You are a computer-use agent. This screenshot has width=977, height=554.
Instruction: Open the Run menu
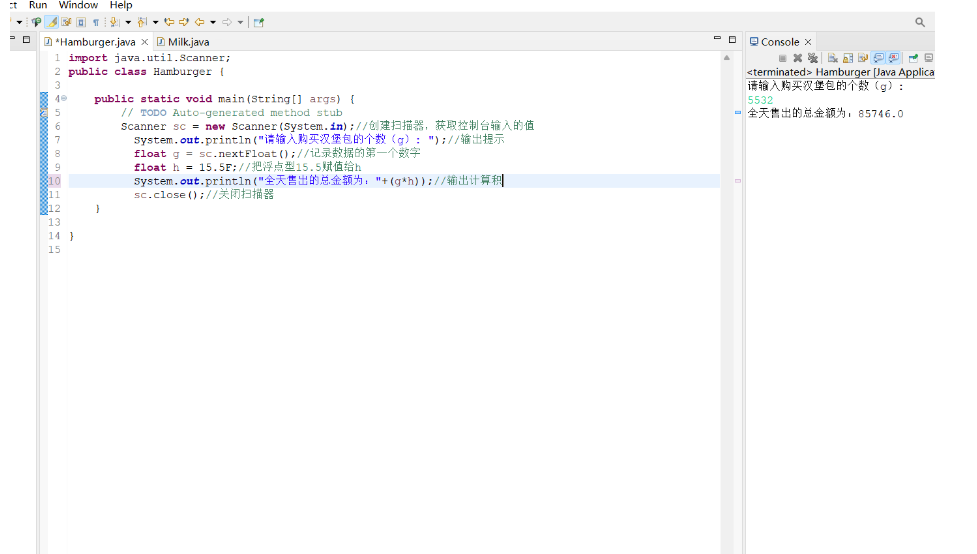coord(38,5)
